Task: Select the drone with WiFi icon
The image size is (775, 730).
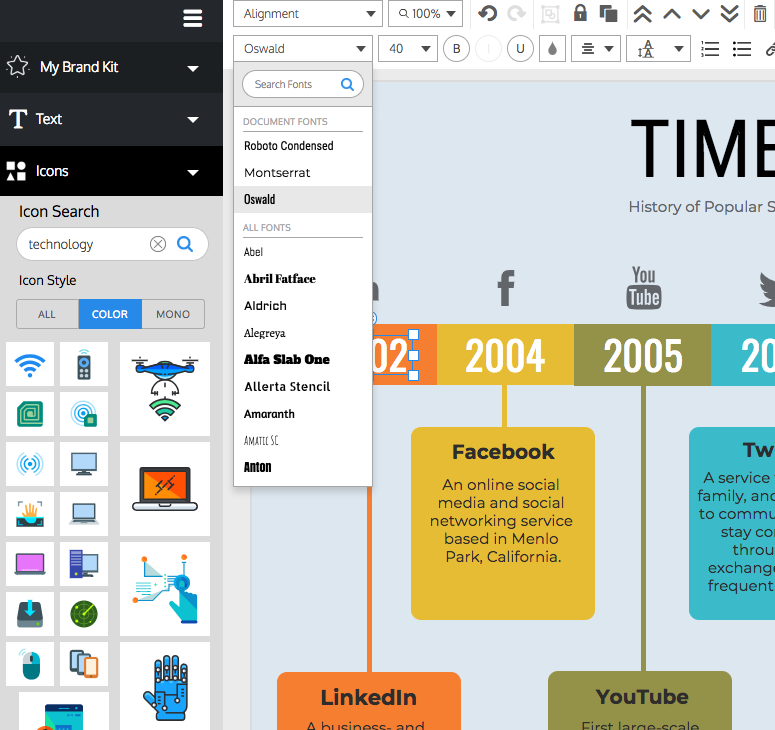Action: pyautogui.click(x=165, y=389)
